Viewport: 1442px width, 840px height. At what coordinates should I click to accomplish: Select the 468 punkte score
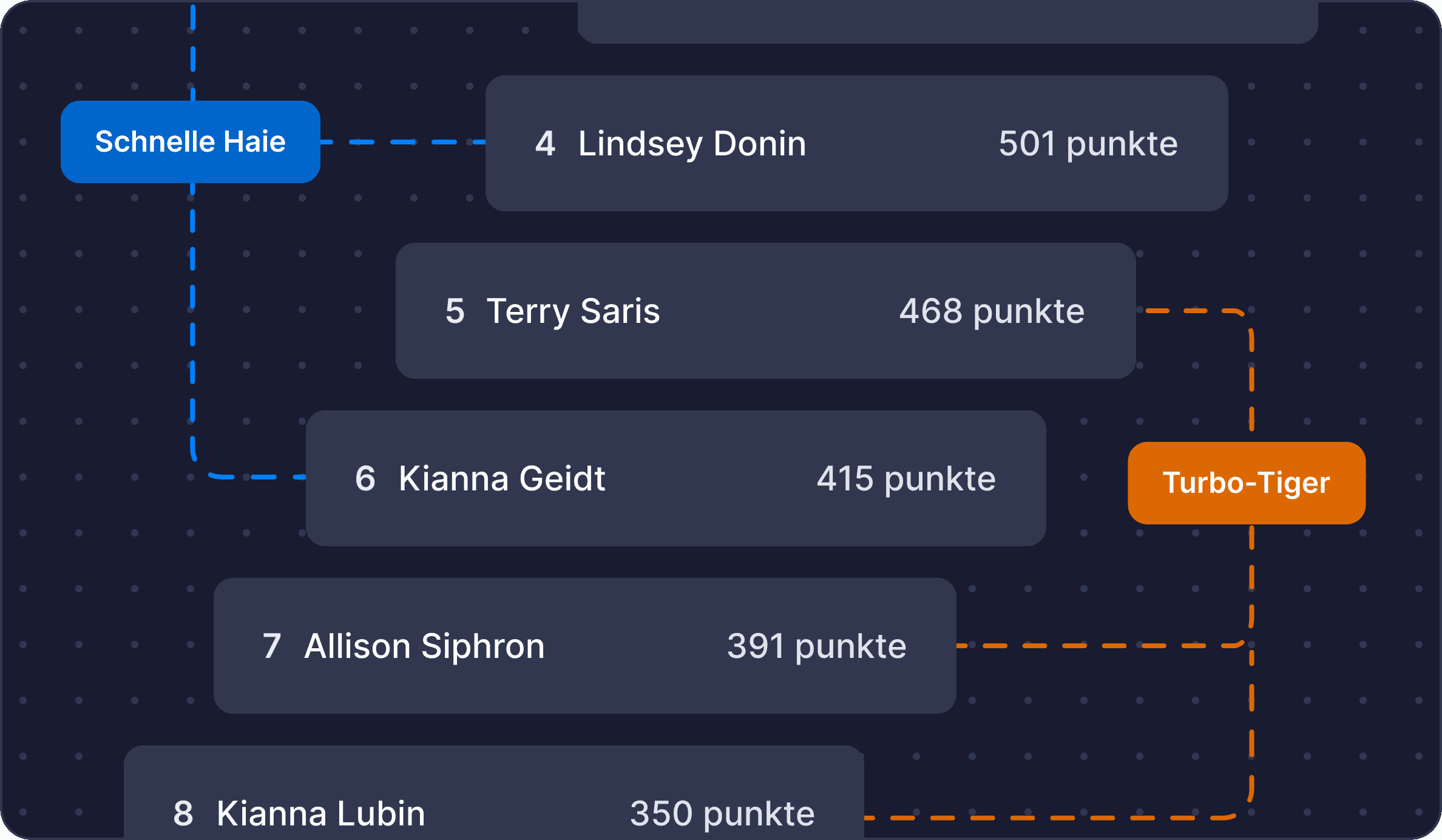[991, 311]
